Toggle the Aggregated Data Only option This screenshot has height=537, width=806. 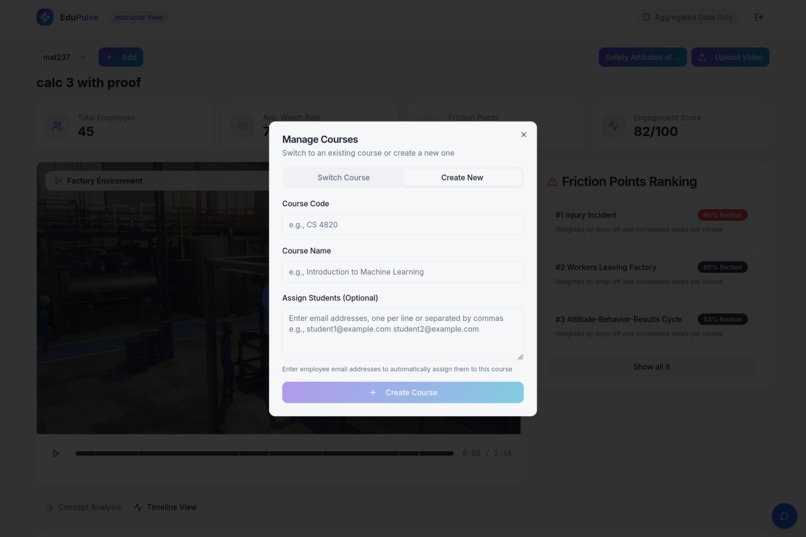point(687,17)
